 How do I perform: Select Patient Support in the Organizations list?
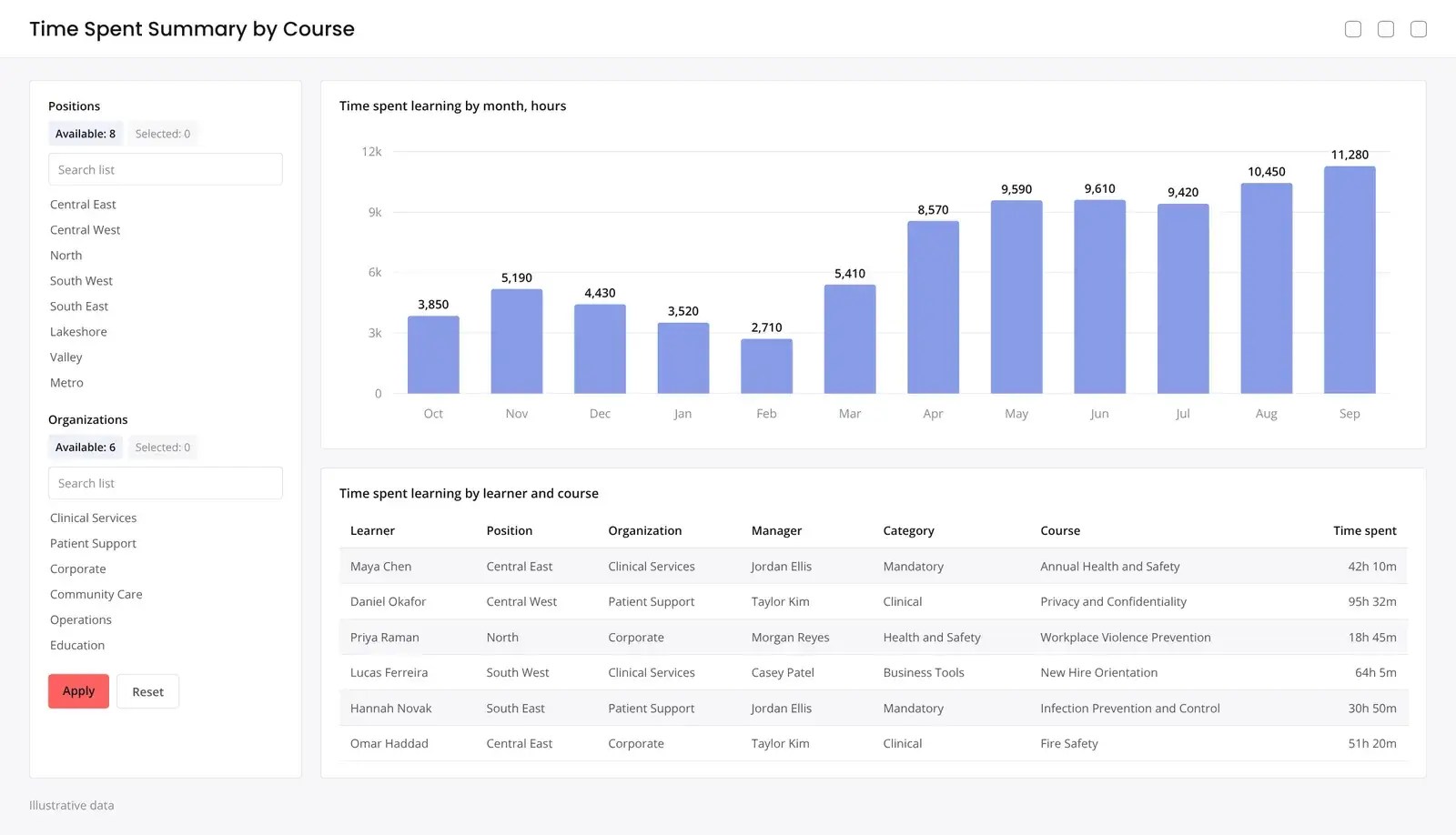point(93,544)
